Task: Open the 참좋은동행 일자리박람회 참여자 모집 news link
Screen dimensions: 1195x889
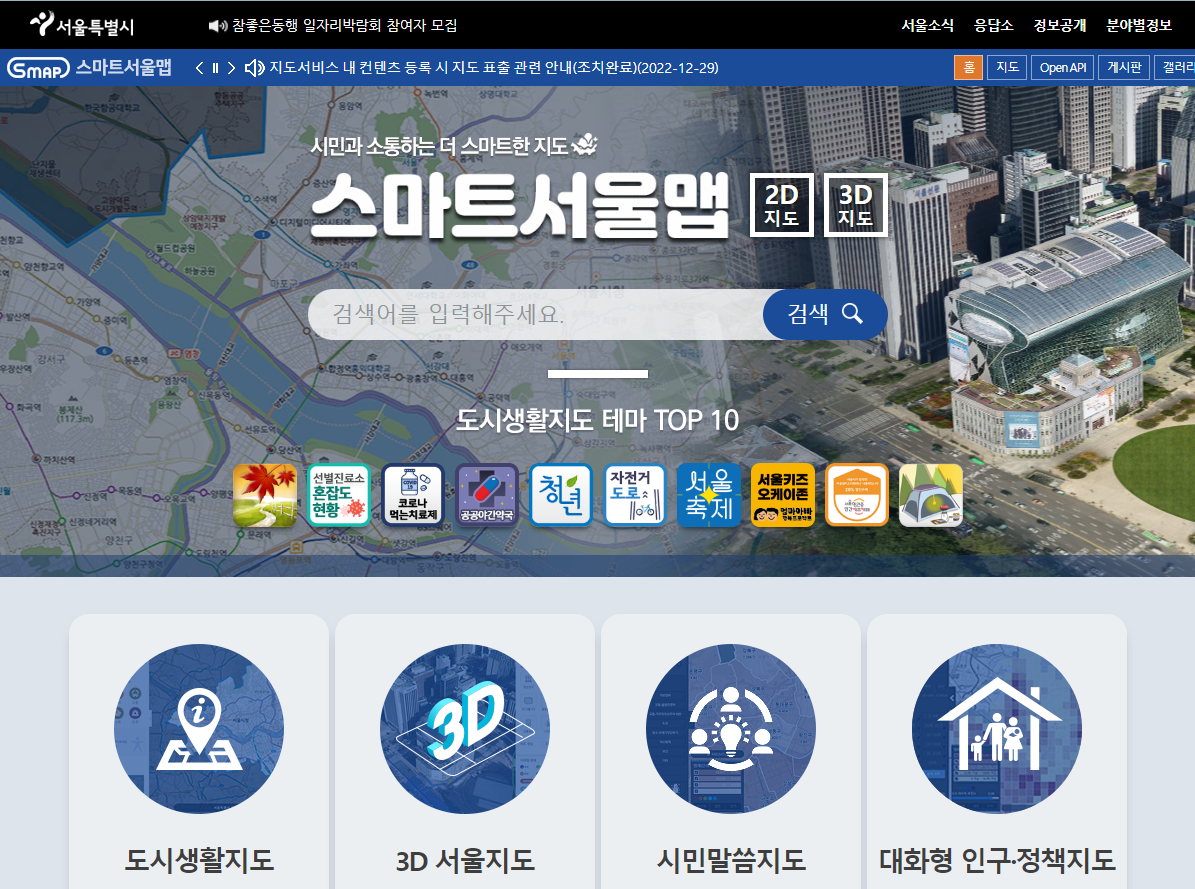Action: [x=344, y=25]
